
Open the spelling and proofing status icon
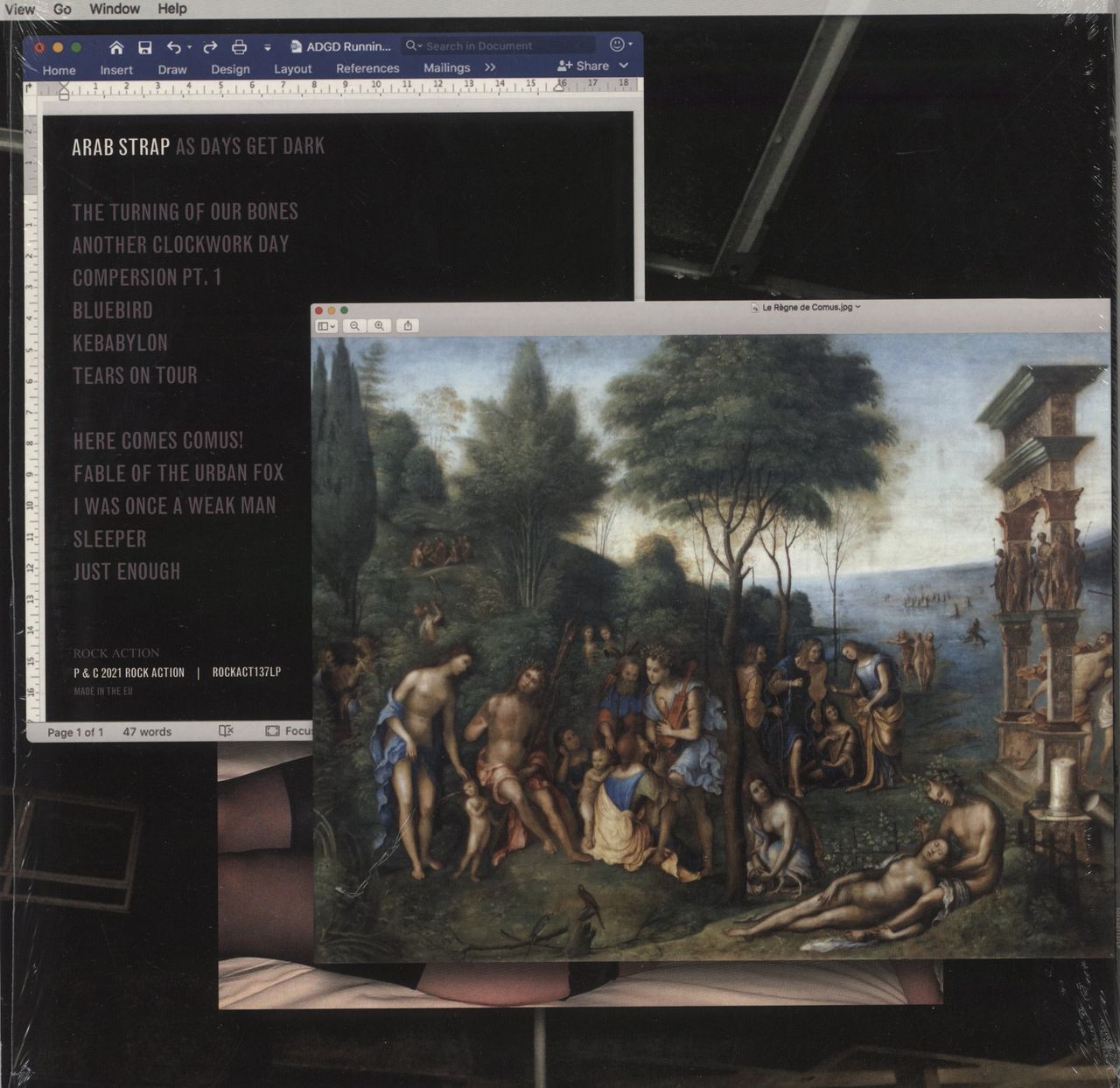[226, 731]
